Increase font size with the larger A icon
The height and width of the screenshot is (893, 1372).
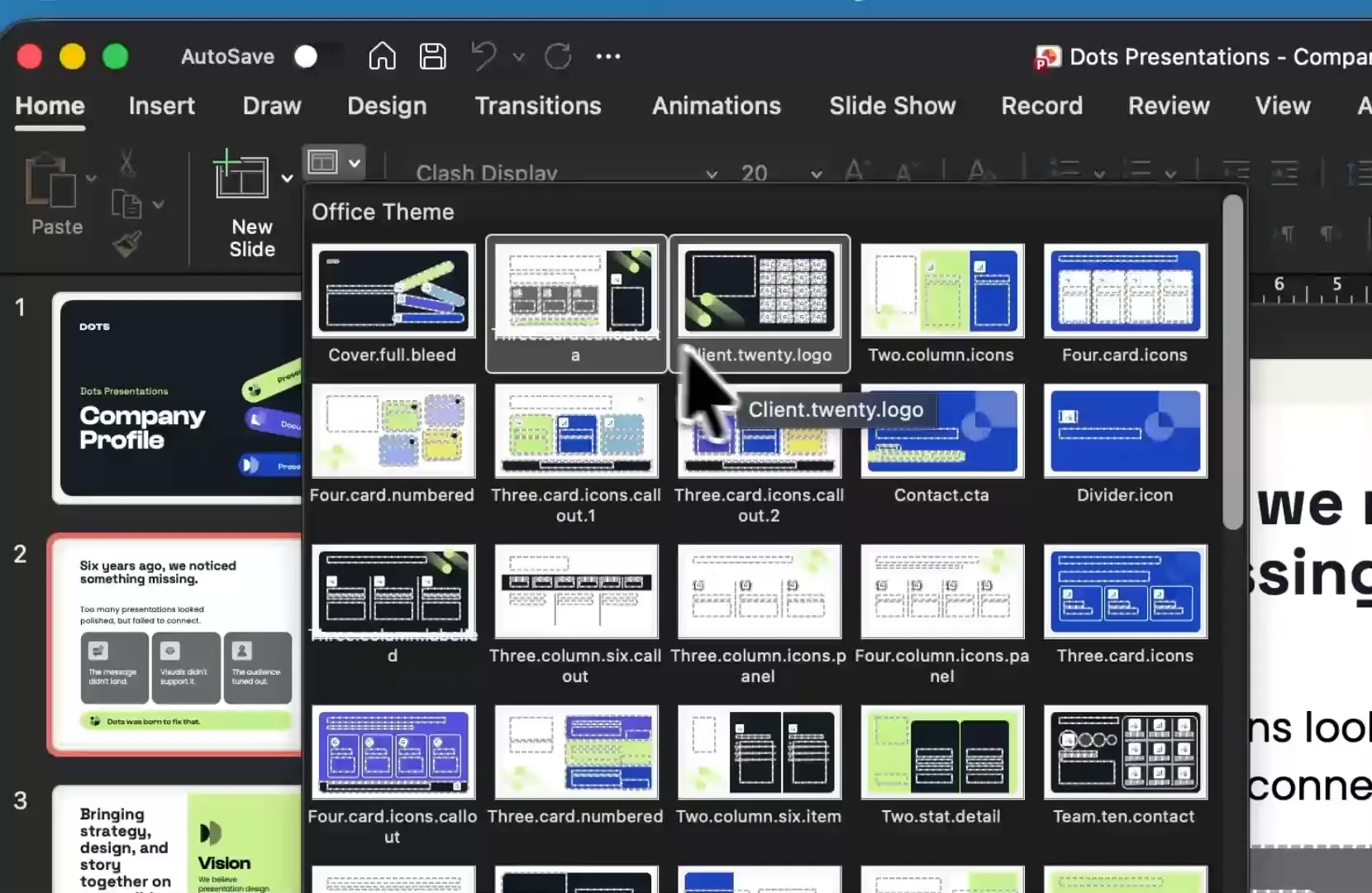click(856, 171)
